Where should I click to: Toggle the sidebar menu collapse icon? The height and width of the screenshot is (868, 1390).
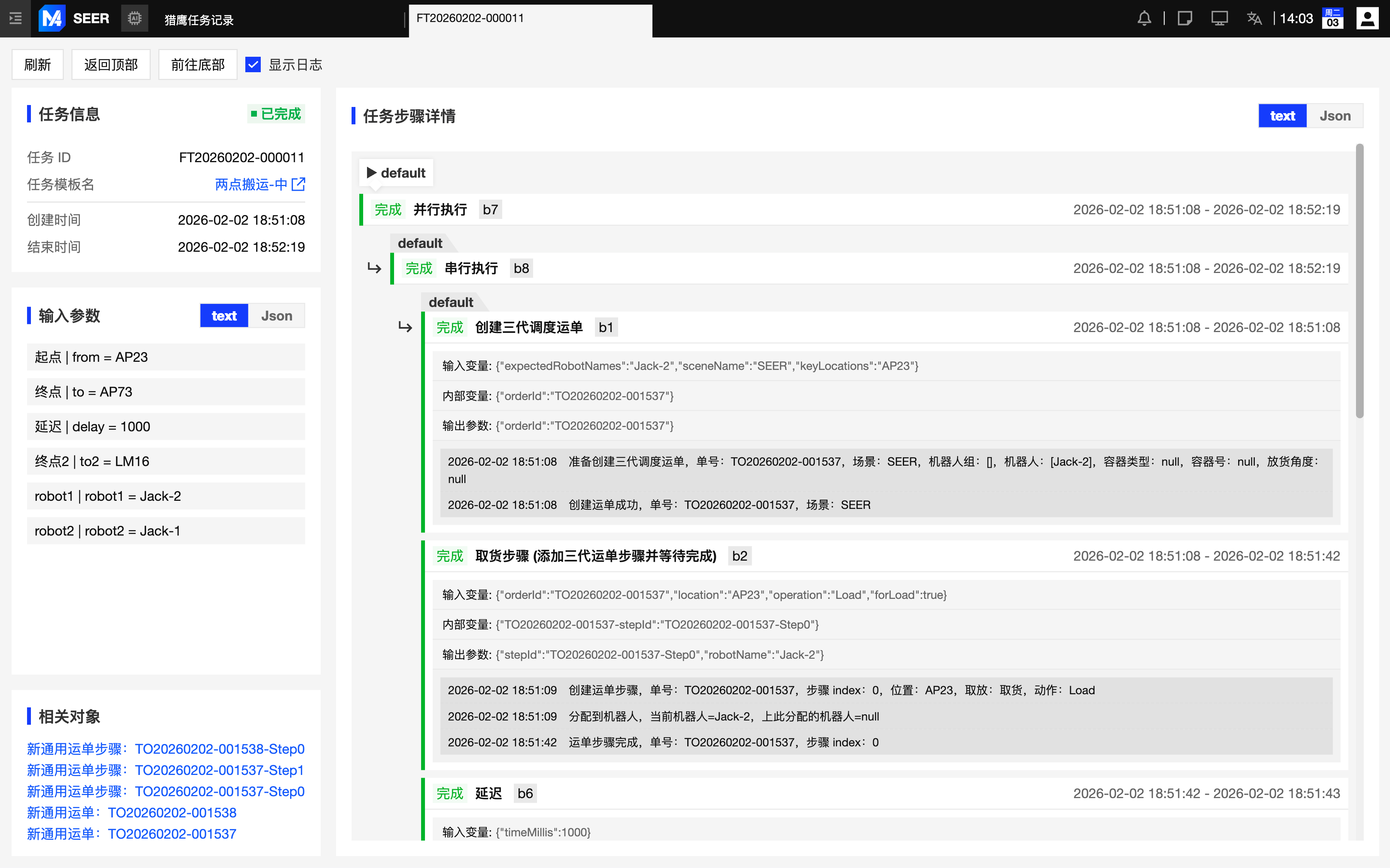tap(15, 19)
